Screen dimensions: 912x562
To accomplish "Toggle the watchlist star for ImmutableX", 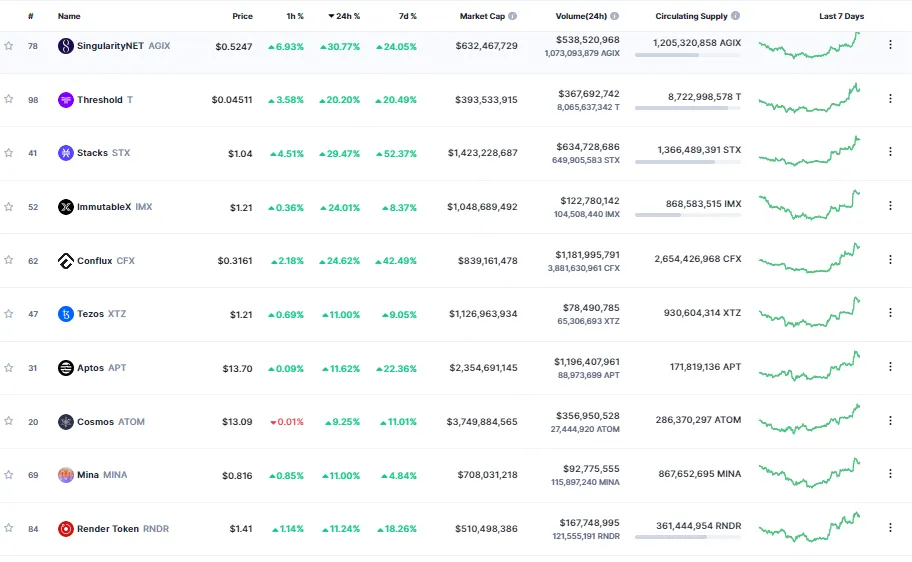I will [9, 207].
